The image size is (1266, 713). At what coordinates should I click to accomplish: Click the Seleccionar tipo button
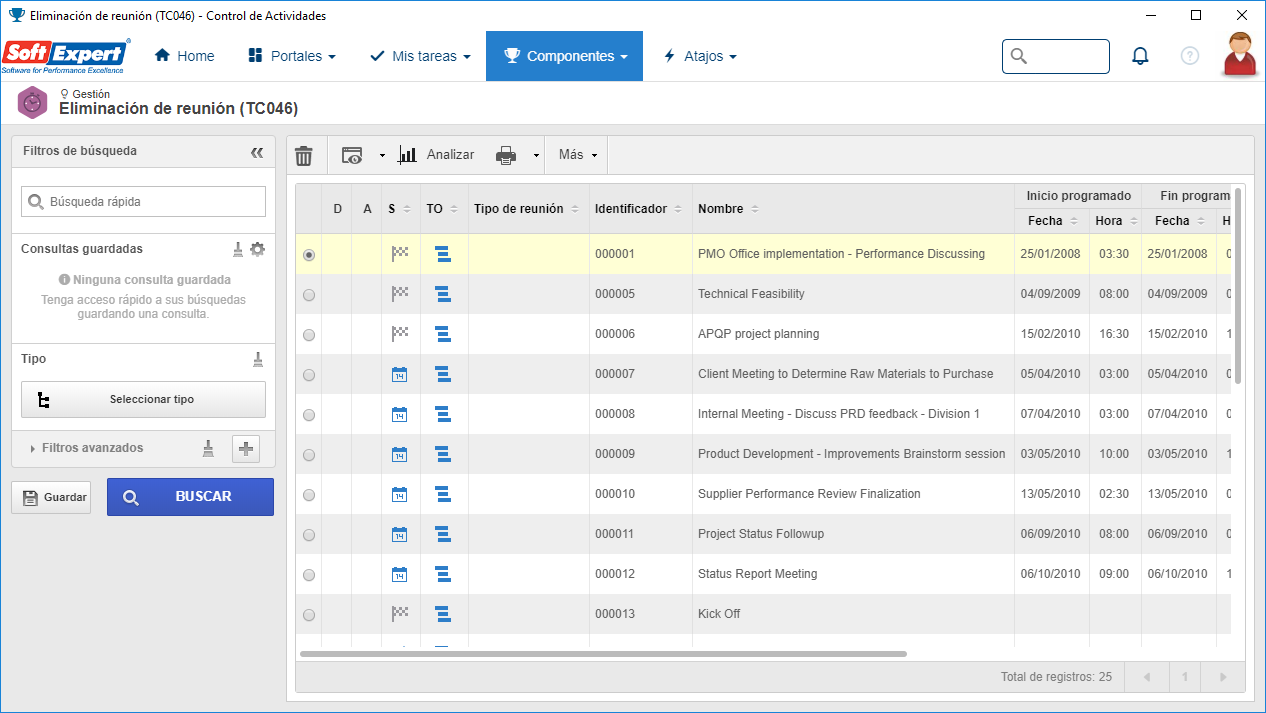click(x=143, y=399)
